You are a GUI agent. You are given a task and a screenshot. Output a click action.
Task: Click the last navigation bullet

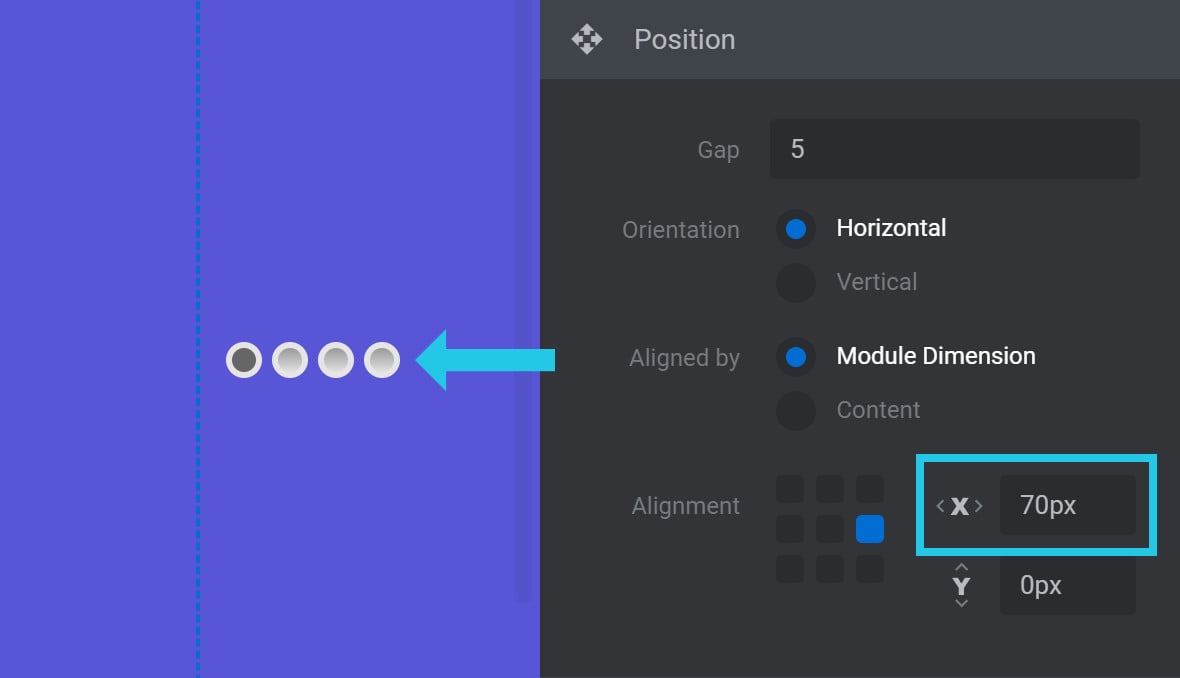[382, 360]
